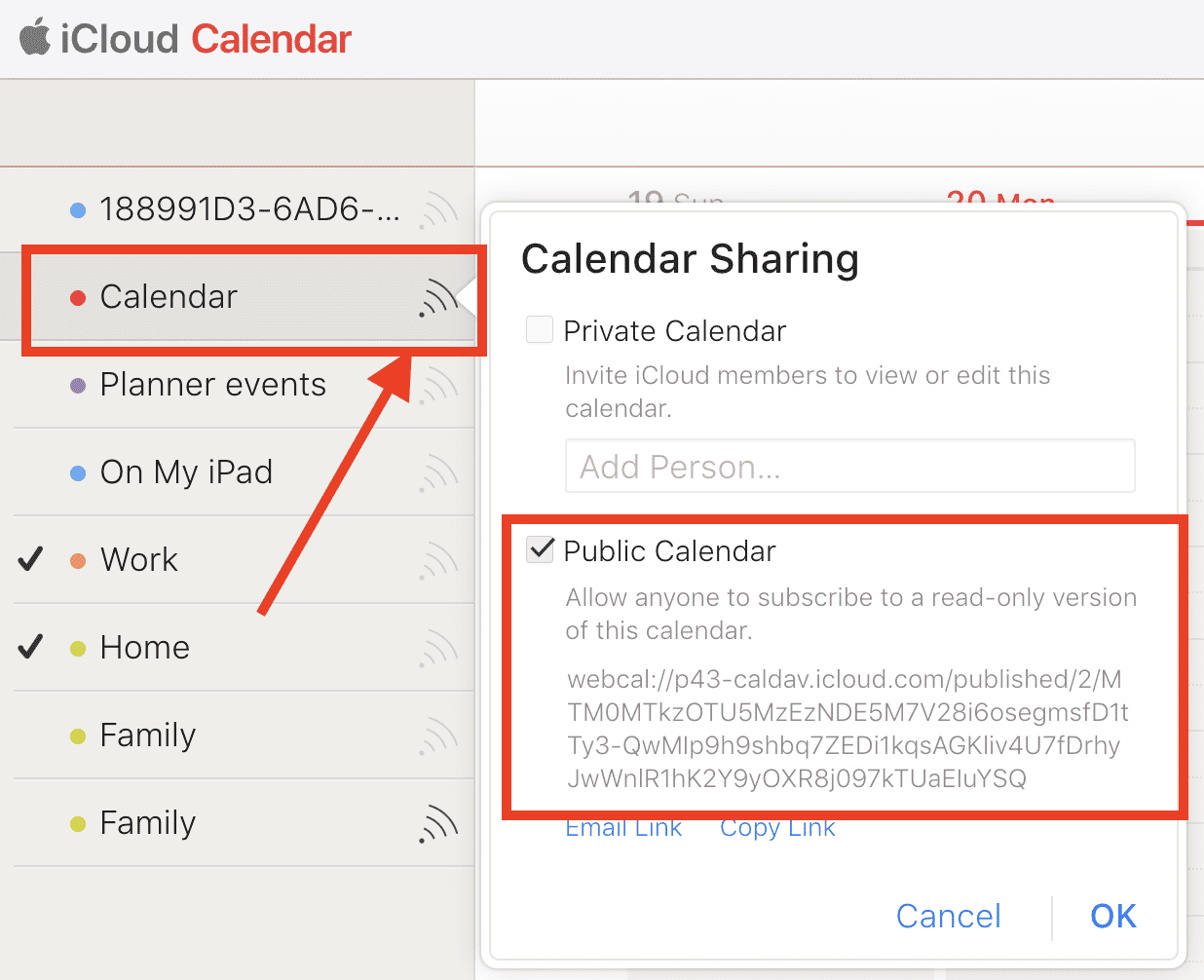Click the Email Link option
The width and height of the screenshot is (1204, 980).
click(623, 828)
